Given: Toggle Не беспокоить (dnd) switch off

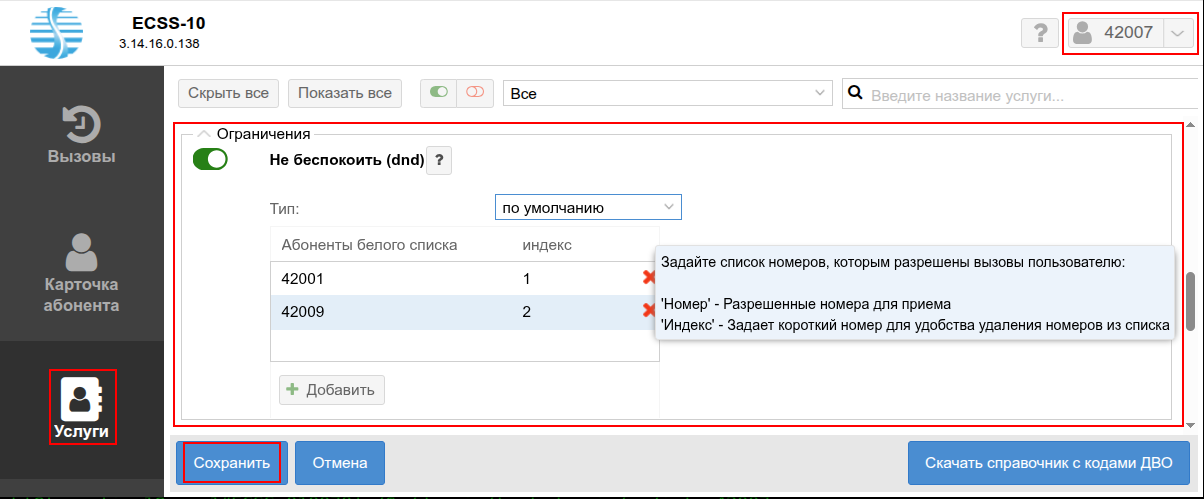Looking at the screenshot, I should [210, 159].
